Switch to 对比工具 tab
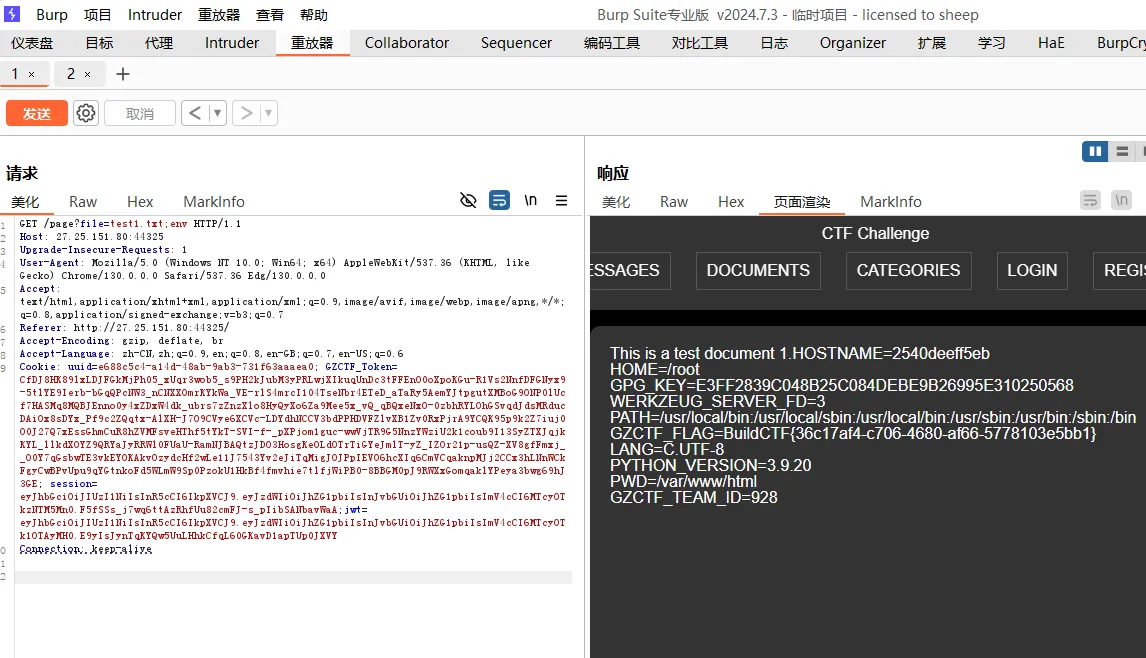 coord(700,43)
